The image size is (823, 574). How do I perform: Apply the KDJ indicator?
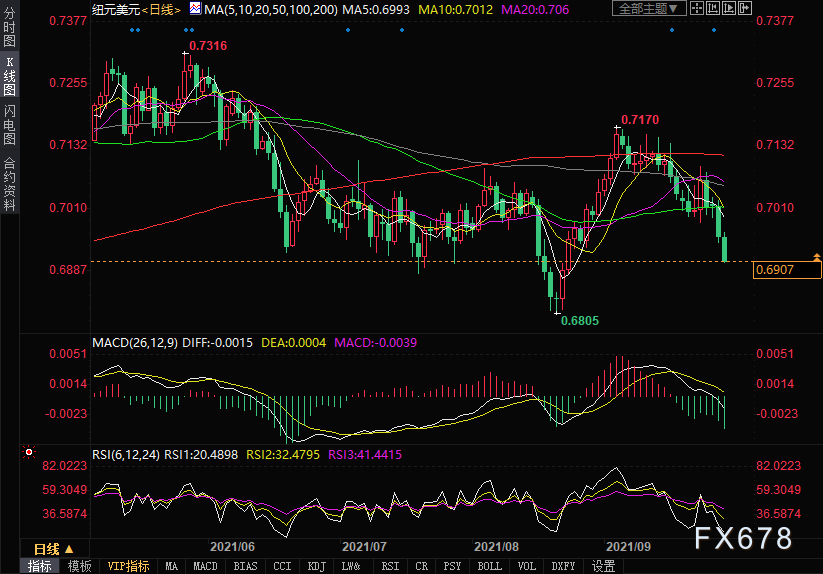(x=316, y=566)
